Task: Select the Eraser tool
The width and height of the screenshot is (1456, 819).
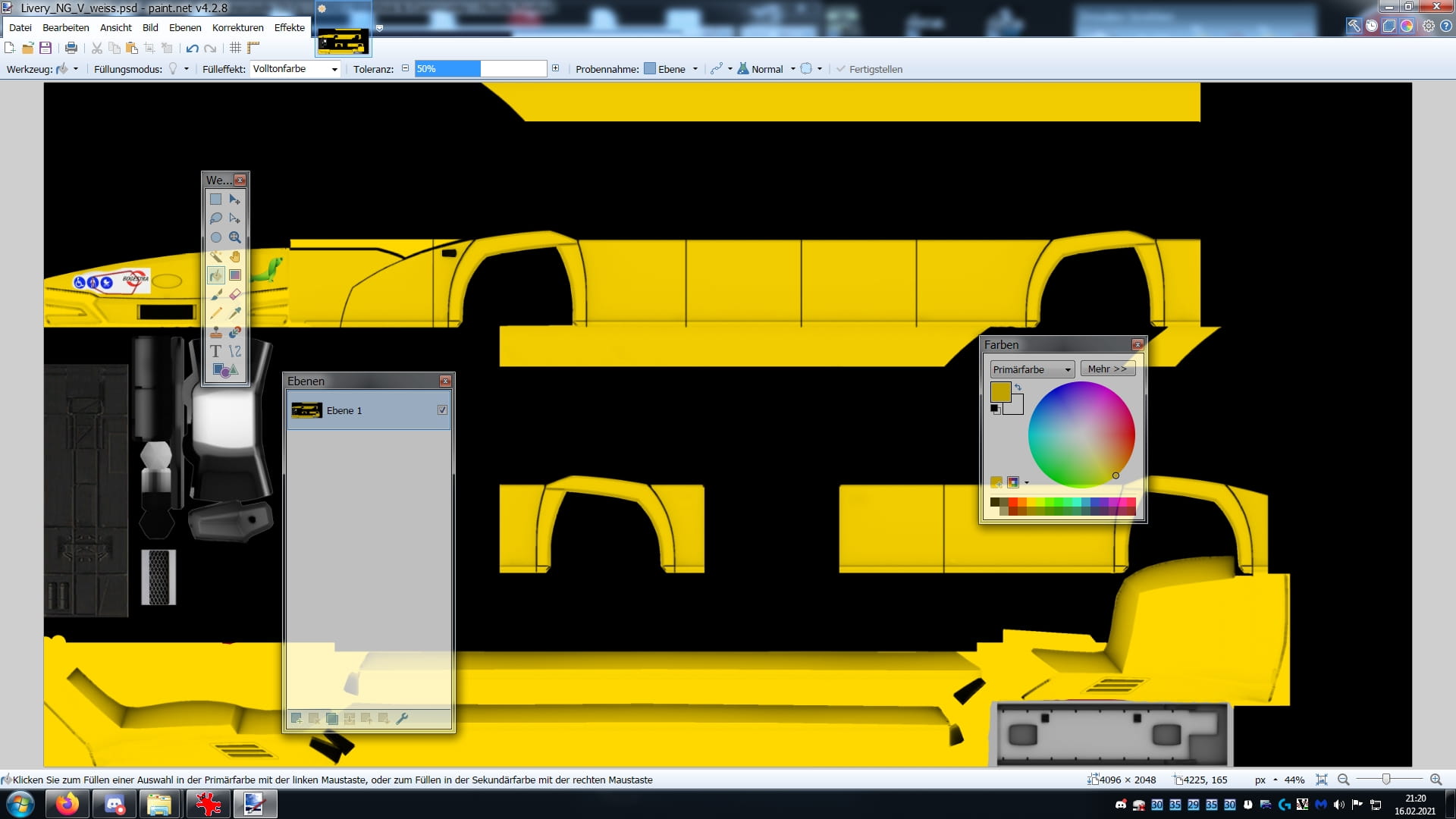Action: (x=235, y=294)
